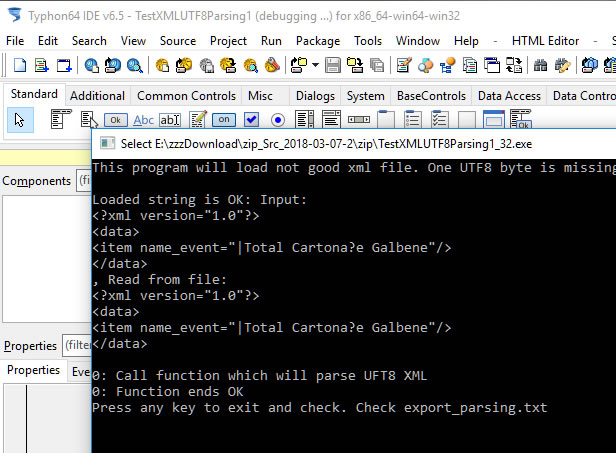Open the Tools menu
The width and height of the screenshot is (616, 453).
[x=368, y=41]
